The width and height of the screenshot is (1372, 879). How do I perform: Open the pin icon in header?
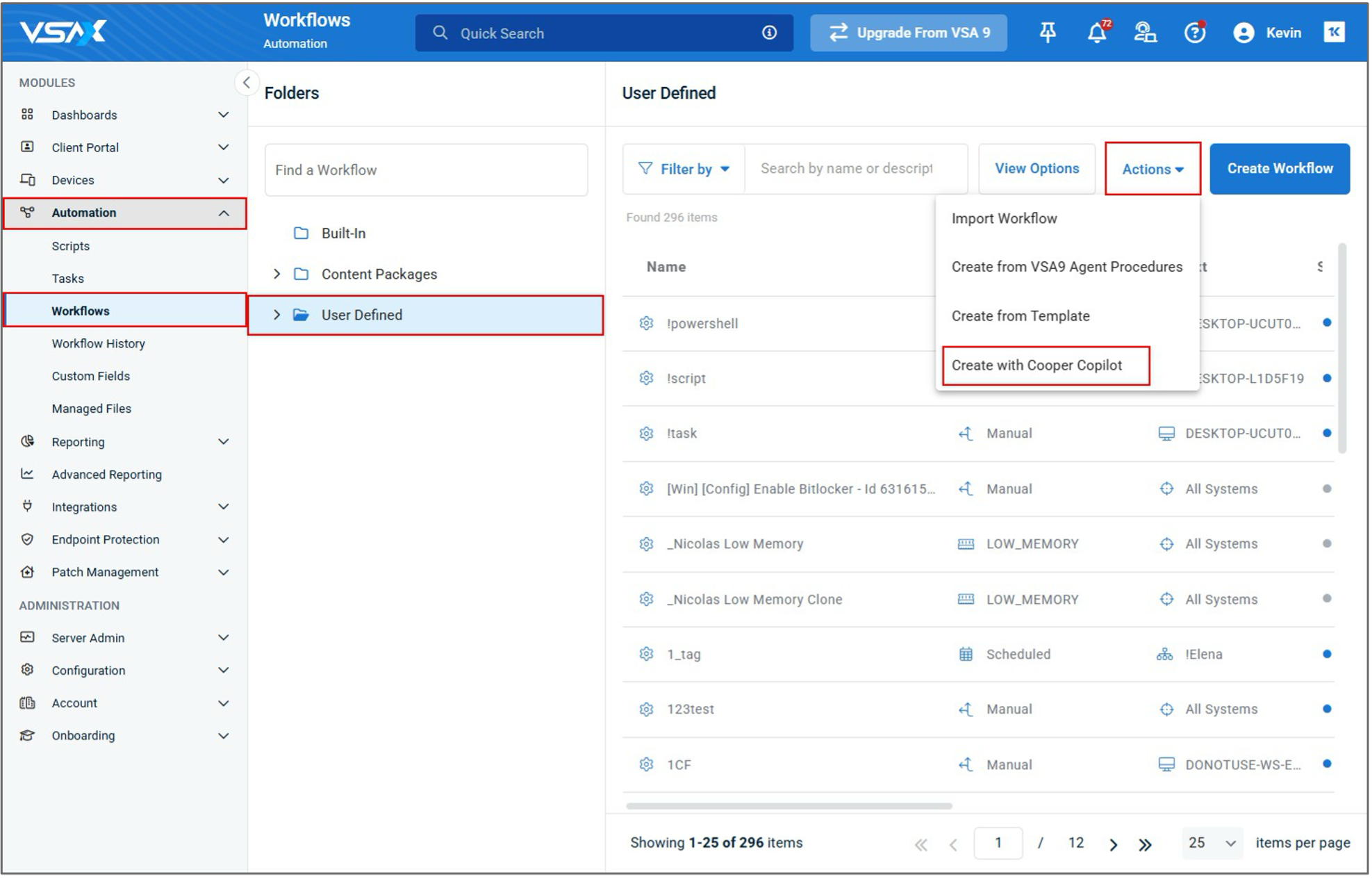1048,32
